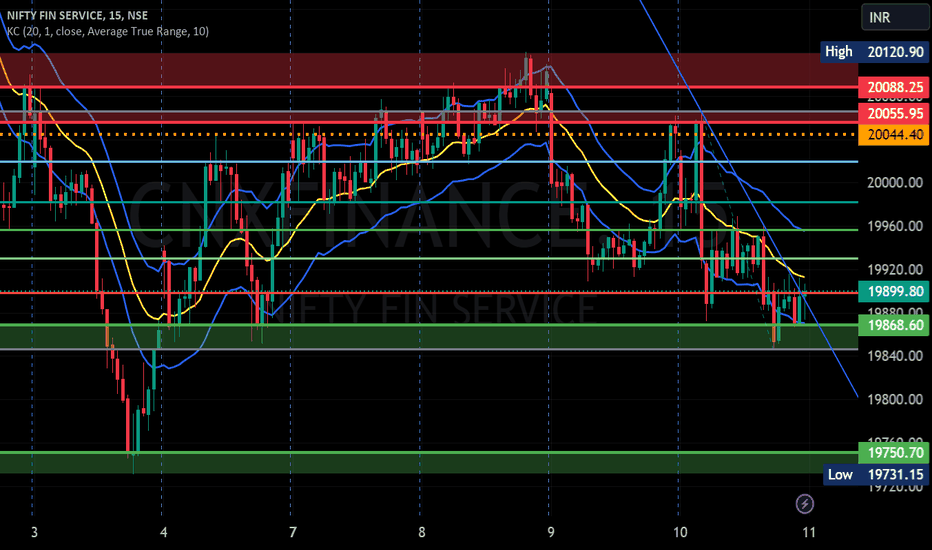Click the 19840.00 price axis tick

pyautogui.click(x=895, y=356)
